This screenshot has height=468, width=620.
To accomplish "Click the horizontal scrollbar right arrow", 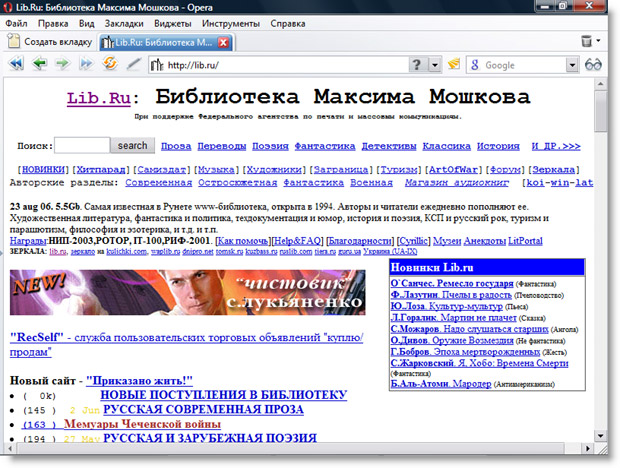I will [588, 448].
